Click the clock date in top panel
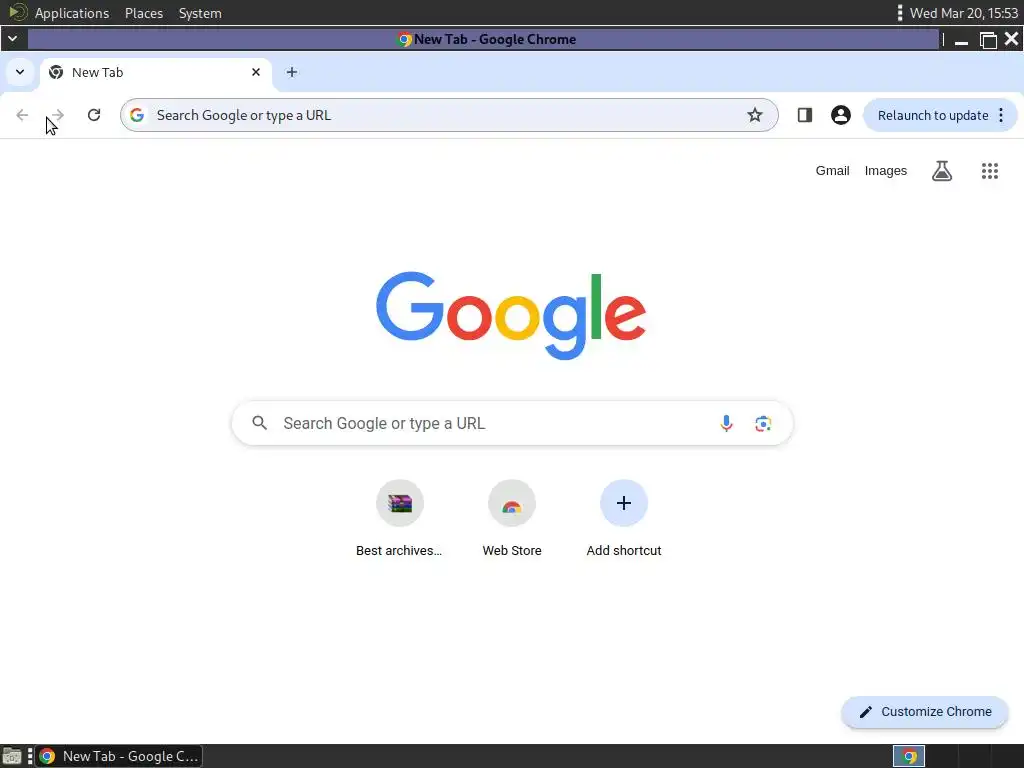This screenshot has height=768, width=1024. tap(964, 13)
